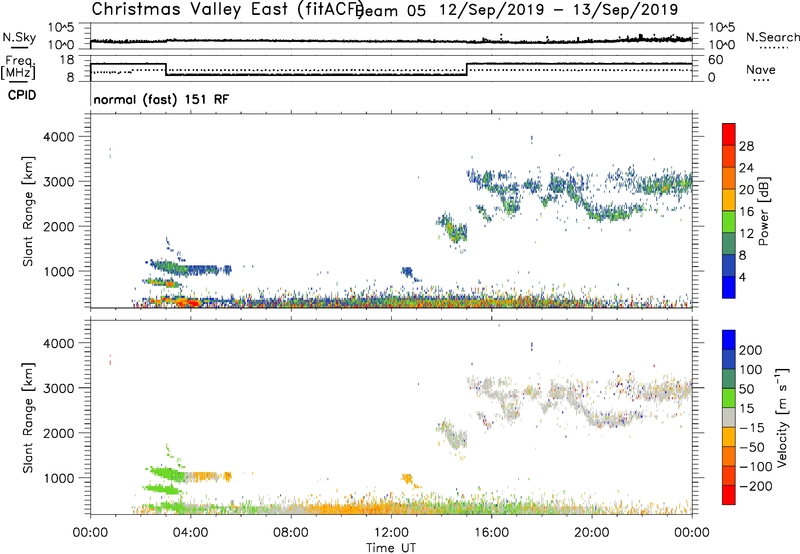Click the '18' frequency axis tick
The width and height of the screenshot is (800, 554).
point(67,60)
